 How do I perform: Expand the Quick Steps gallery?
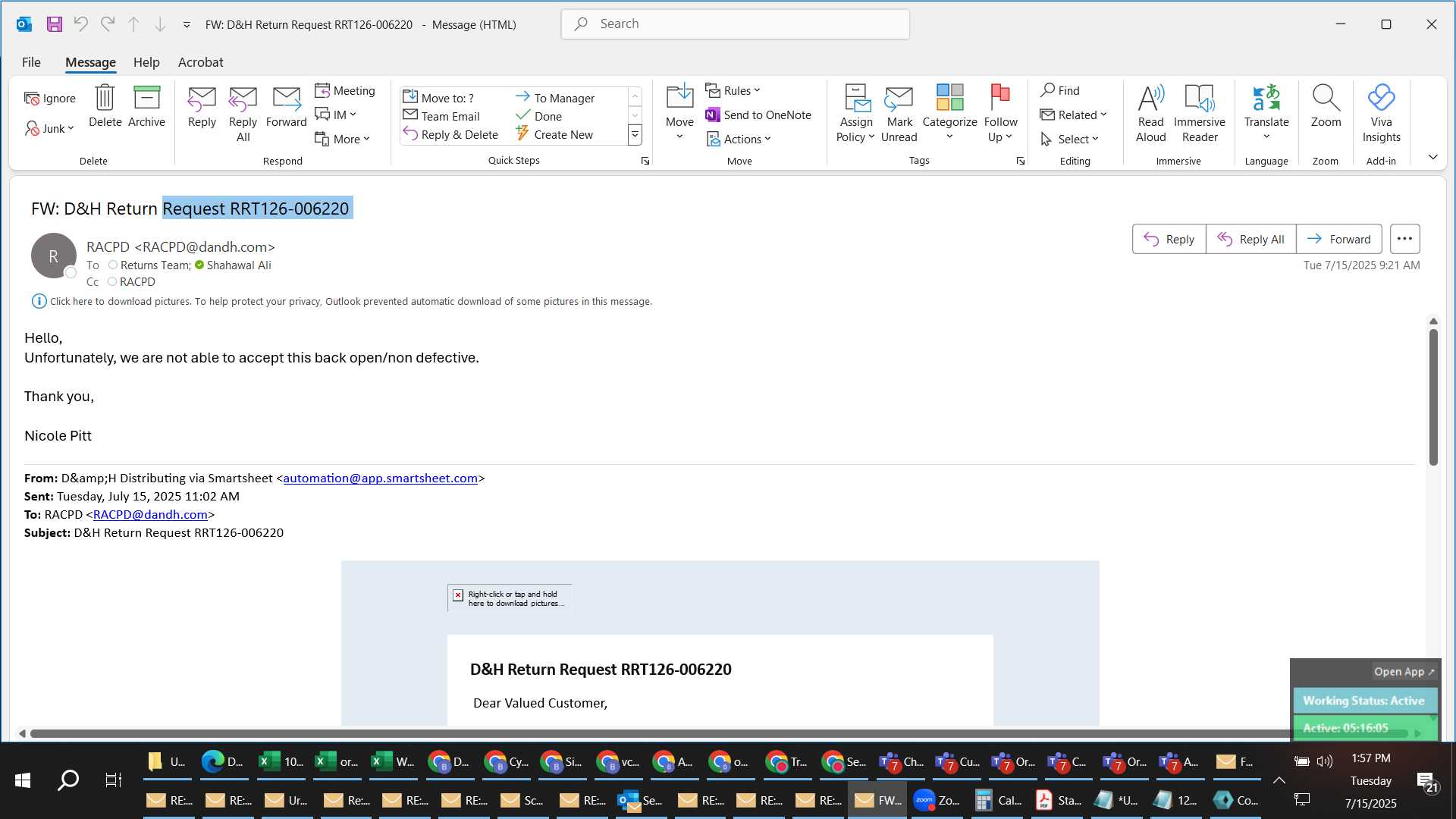tap(635, 135)
